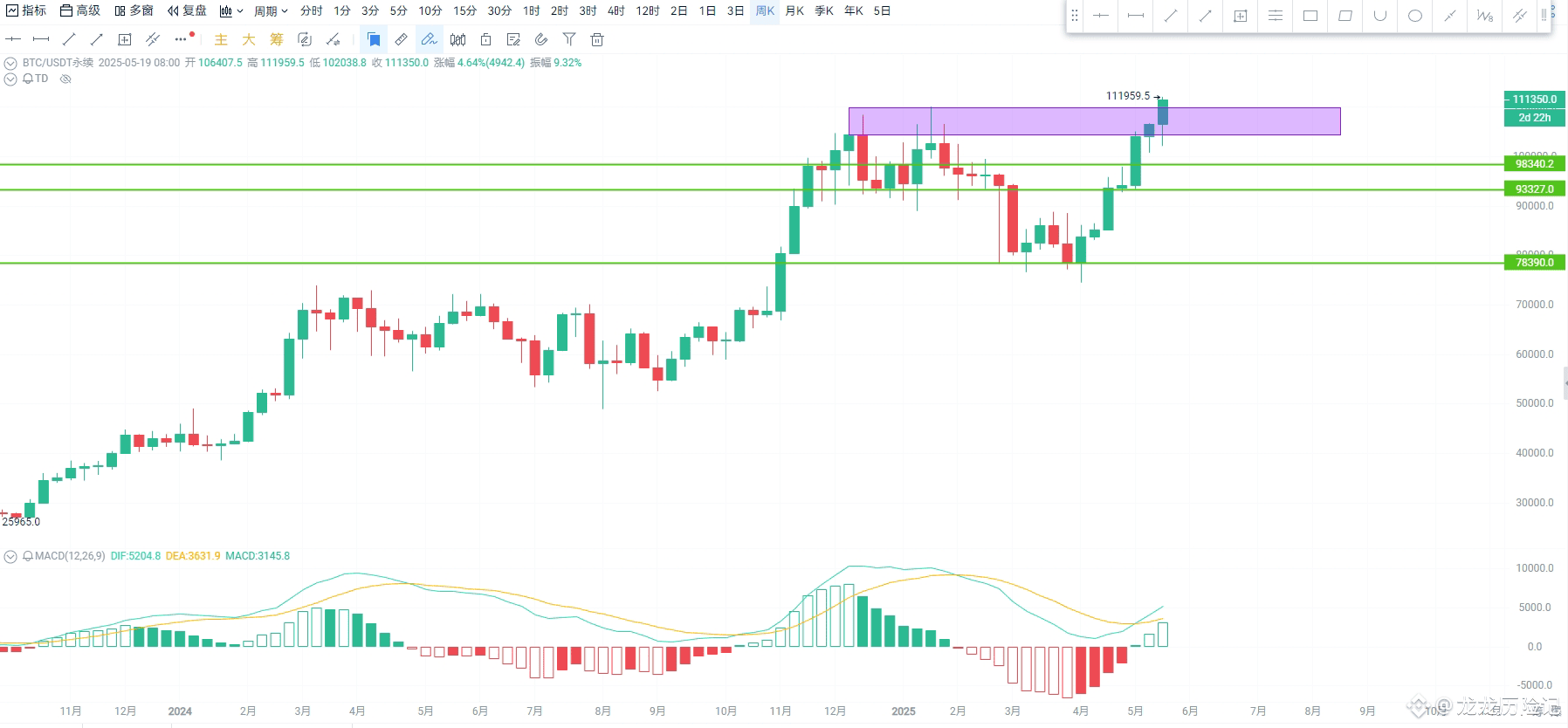Open the 指标 indicators panel
1568x728 pixels.
tap(26, 10)
